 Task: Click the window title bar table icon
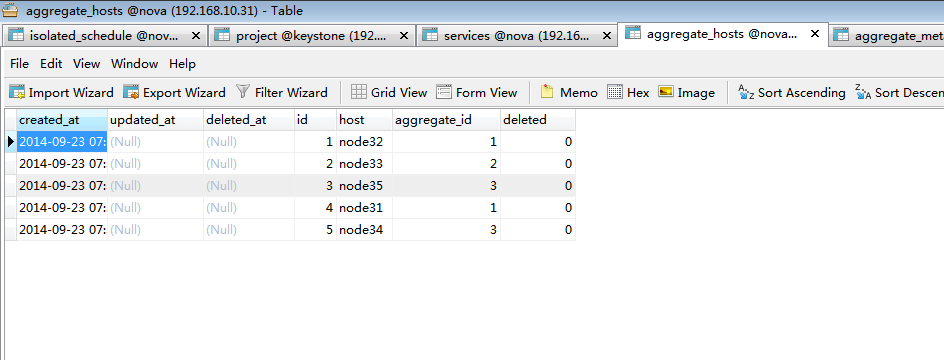[10, 10]
